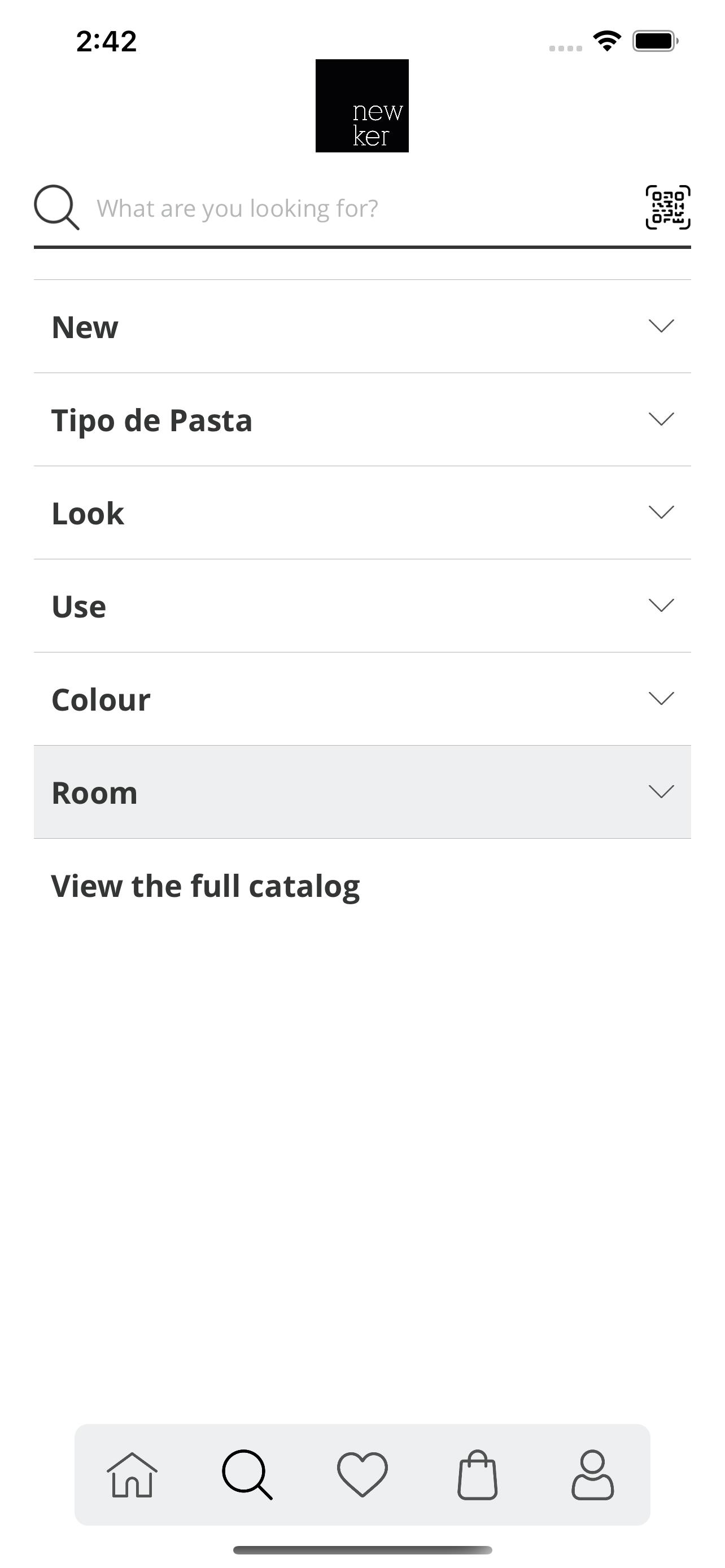Tap the Newker logo
The image size is (725, 1568).
362,106
